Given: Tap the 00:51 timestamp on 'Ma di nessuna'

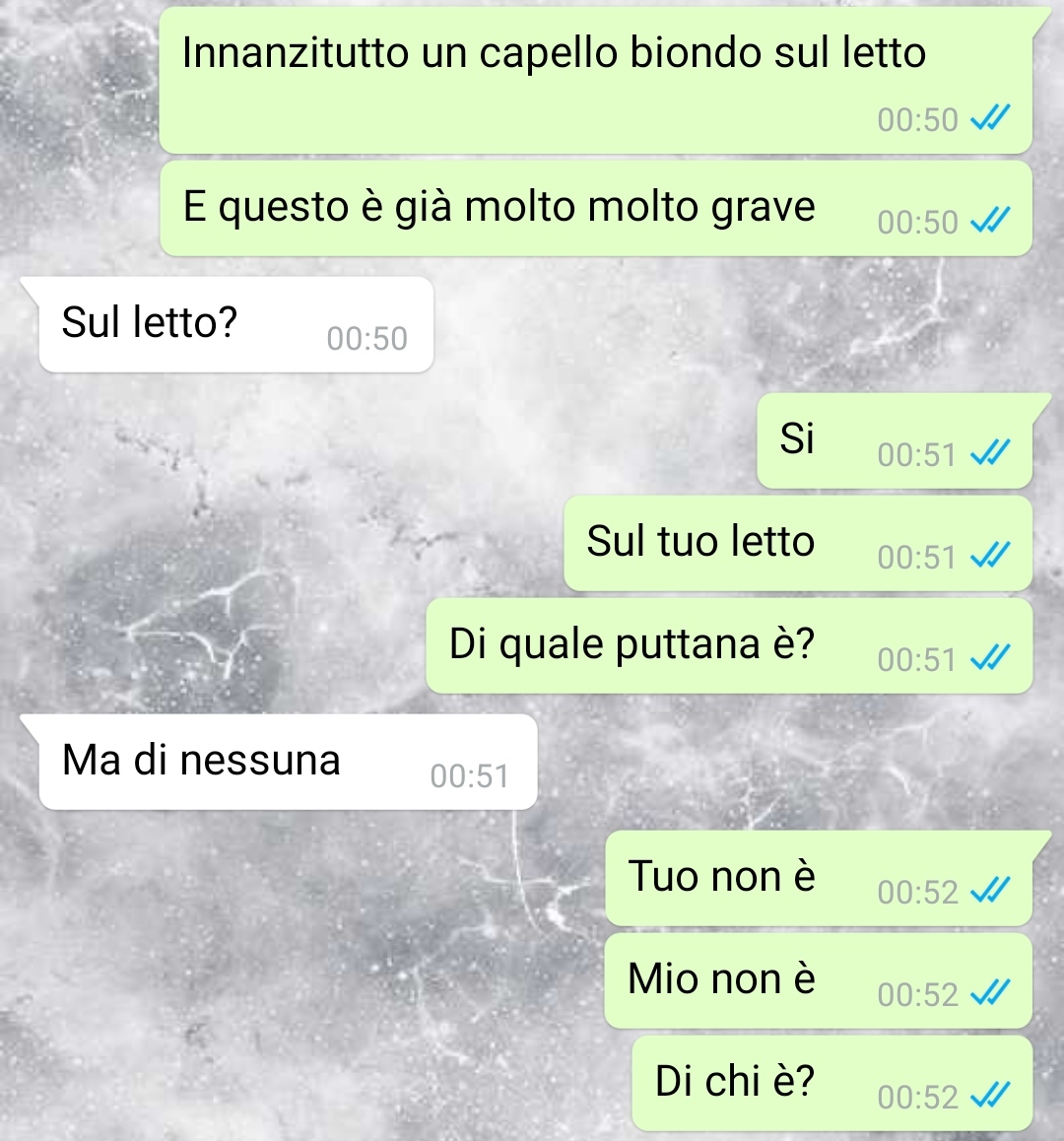Looking at the screenshot, I should point(469,775).
